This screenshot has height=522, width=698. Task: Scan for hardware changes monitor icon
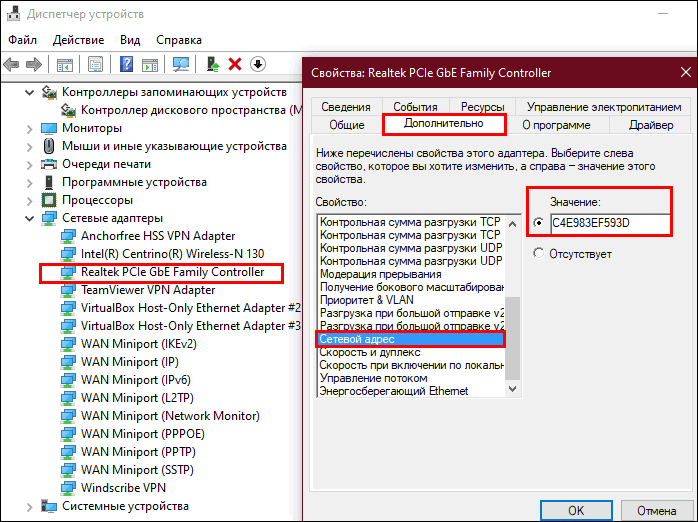[181, 65]
